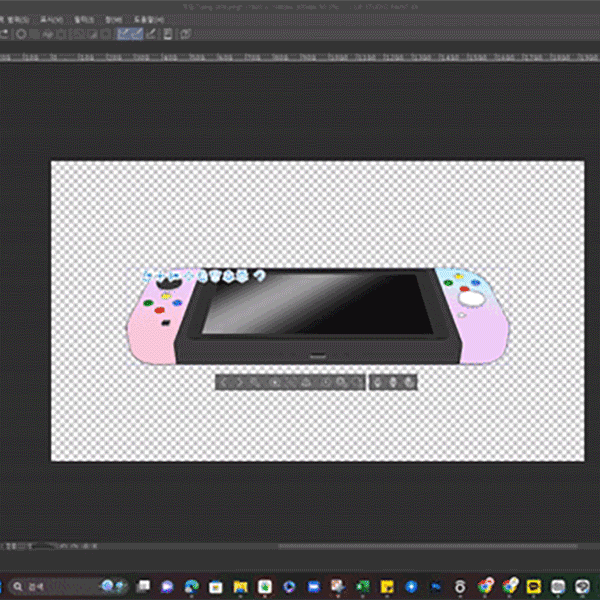Select the sixth manipulator icon, a rotation cube
The width and height of the screenshot is (600, 600).
point(215,276)
